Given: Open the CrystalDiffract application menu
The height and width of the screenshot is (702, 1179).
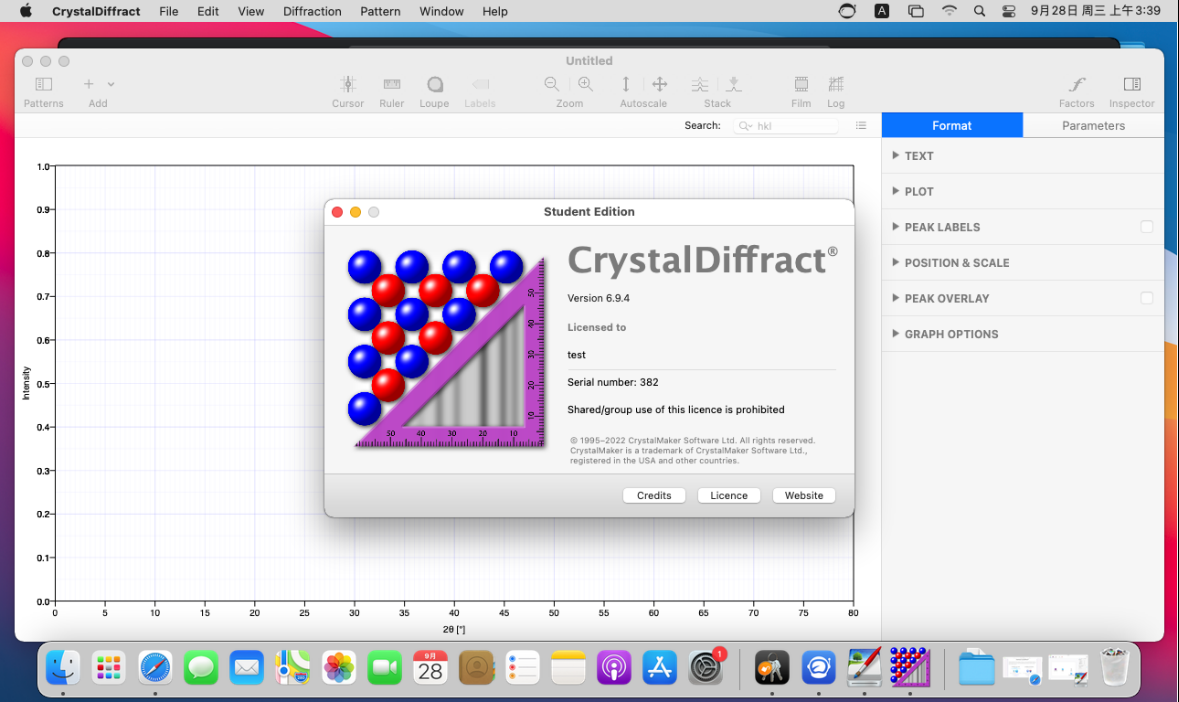Looking at the screenshot, I should pyautogui.click(x=96, y=11).
